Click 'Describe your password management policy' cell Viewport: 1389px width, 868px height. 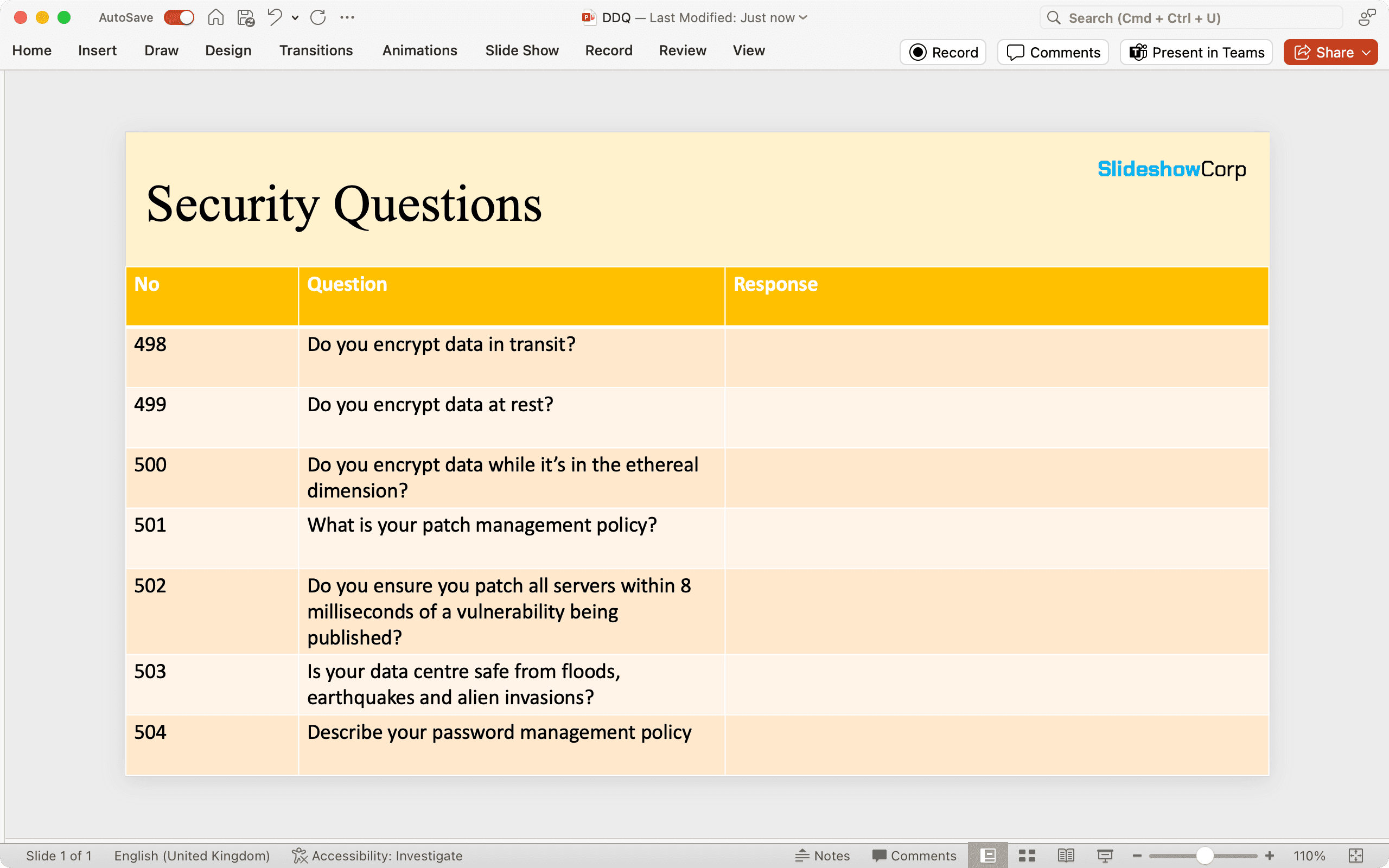512,745
